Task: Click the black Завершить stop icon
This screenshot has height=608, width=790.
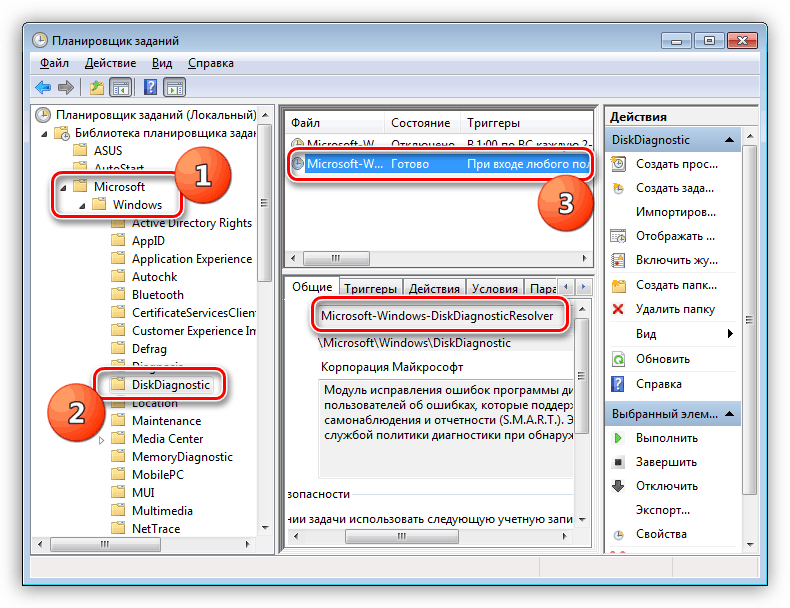Action: point(618,461)
